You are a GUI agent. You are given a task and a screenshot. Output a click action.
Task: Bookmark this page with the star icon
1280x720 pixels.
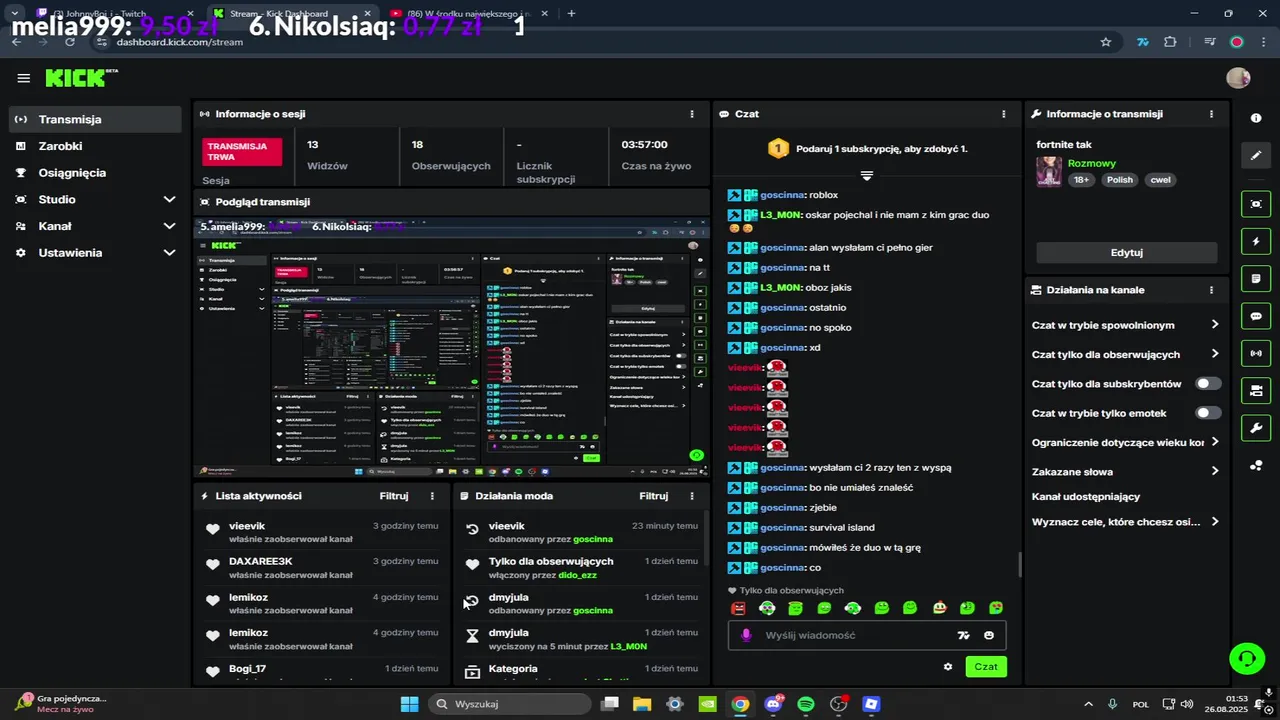1105,42
